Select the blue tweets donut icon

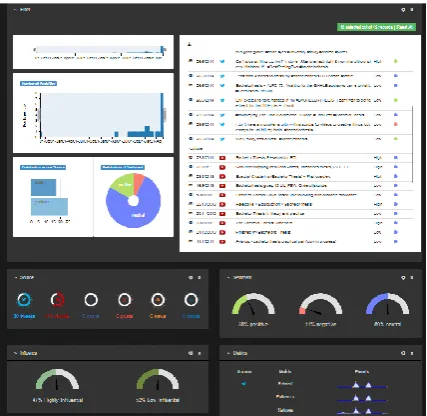pyautogui.click(x=24, y=300)
